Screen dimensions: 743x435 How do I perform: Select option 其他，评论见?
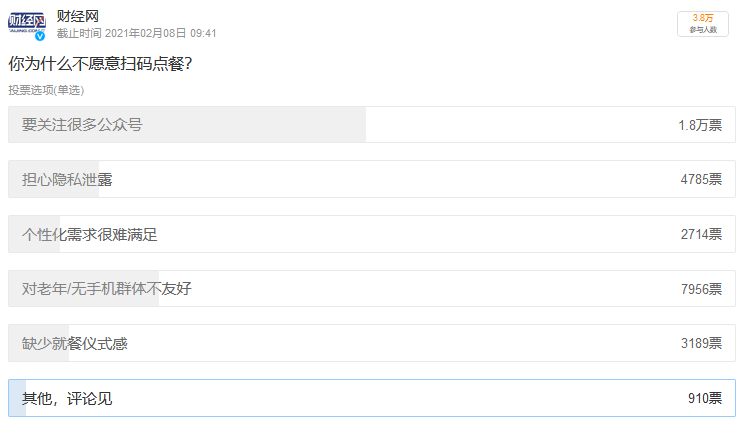pos(372,398)
